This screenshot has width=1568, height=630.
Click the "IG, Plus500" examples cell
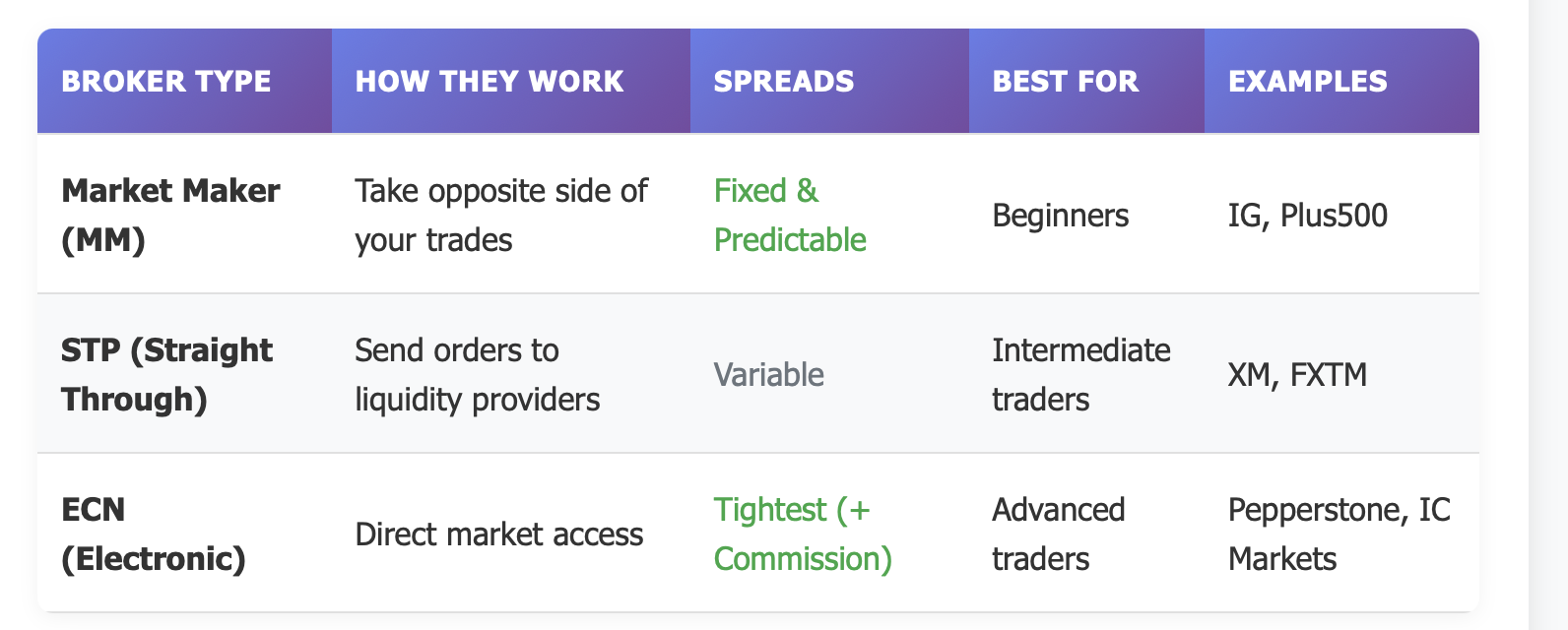pyautogui.click(x=1308, y=216)
